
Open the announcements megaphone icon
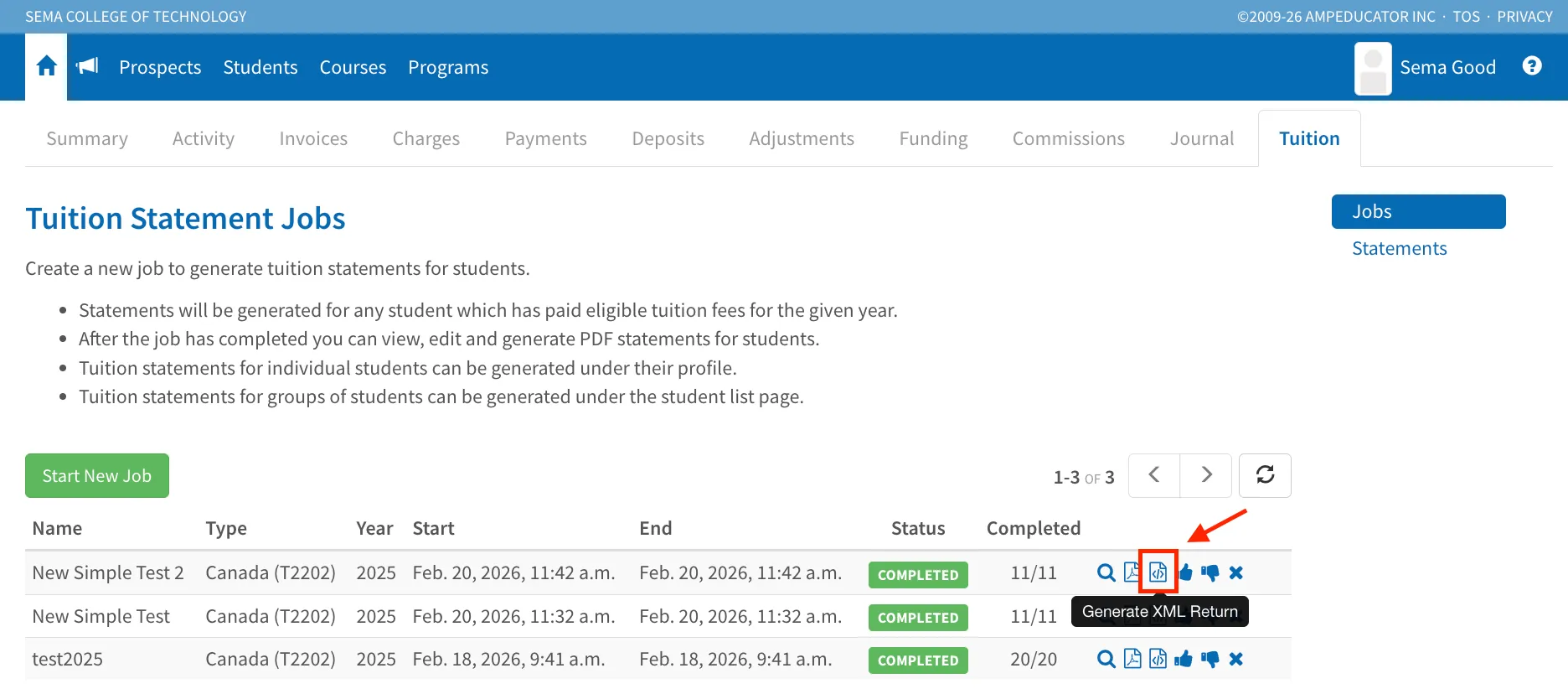pyautogui.click(x=88, y=66)
